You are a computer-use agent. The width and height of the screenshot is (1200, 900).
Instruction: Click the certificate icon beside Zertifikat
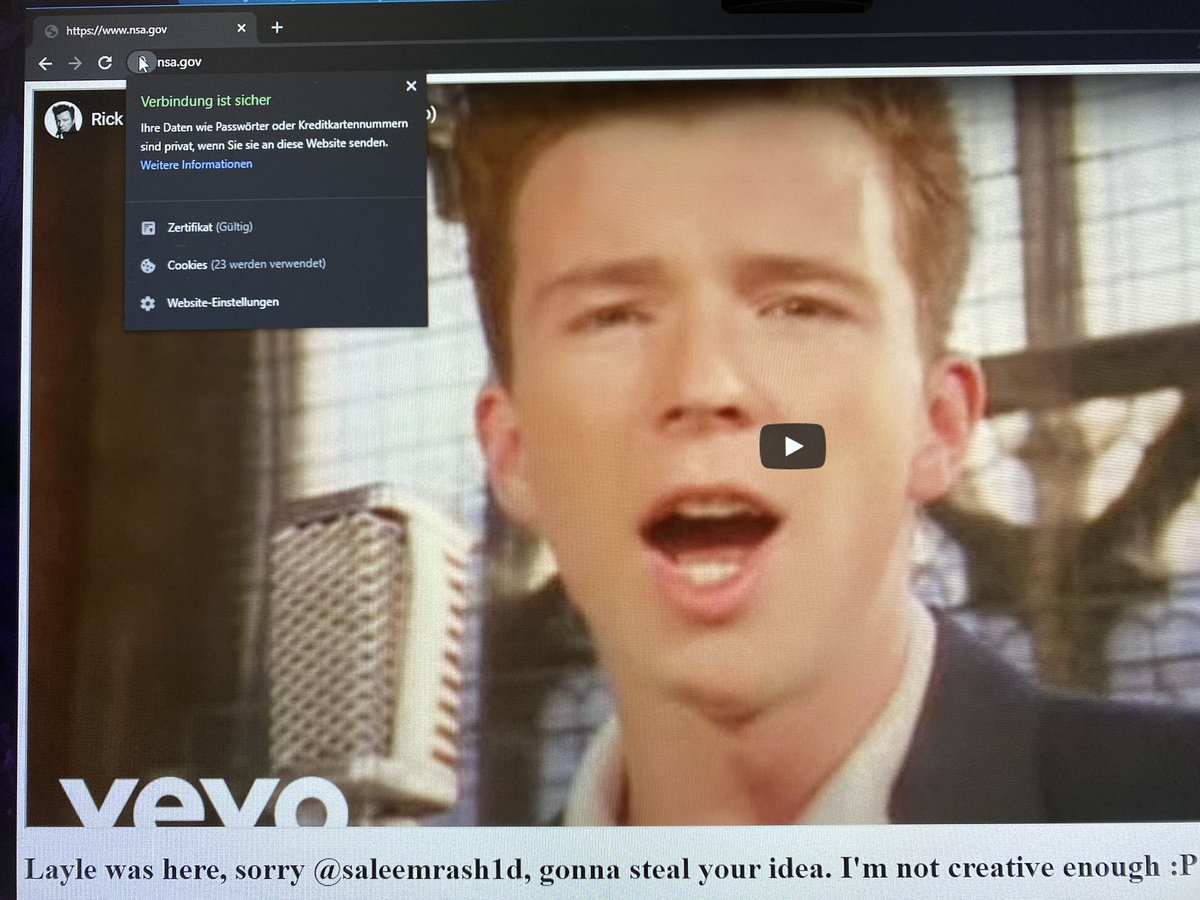point(148,228)
